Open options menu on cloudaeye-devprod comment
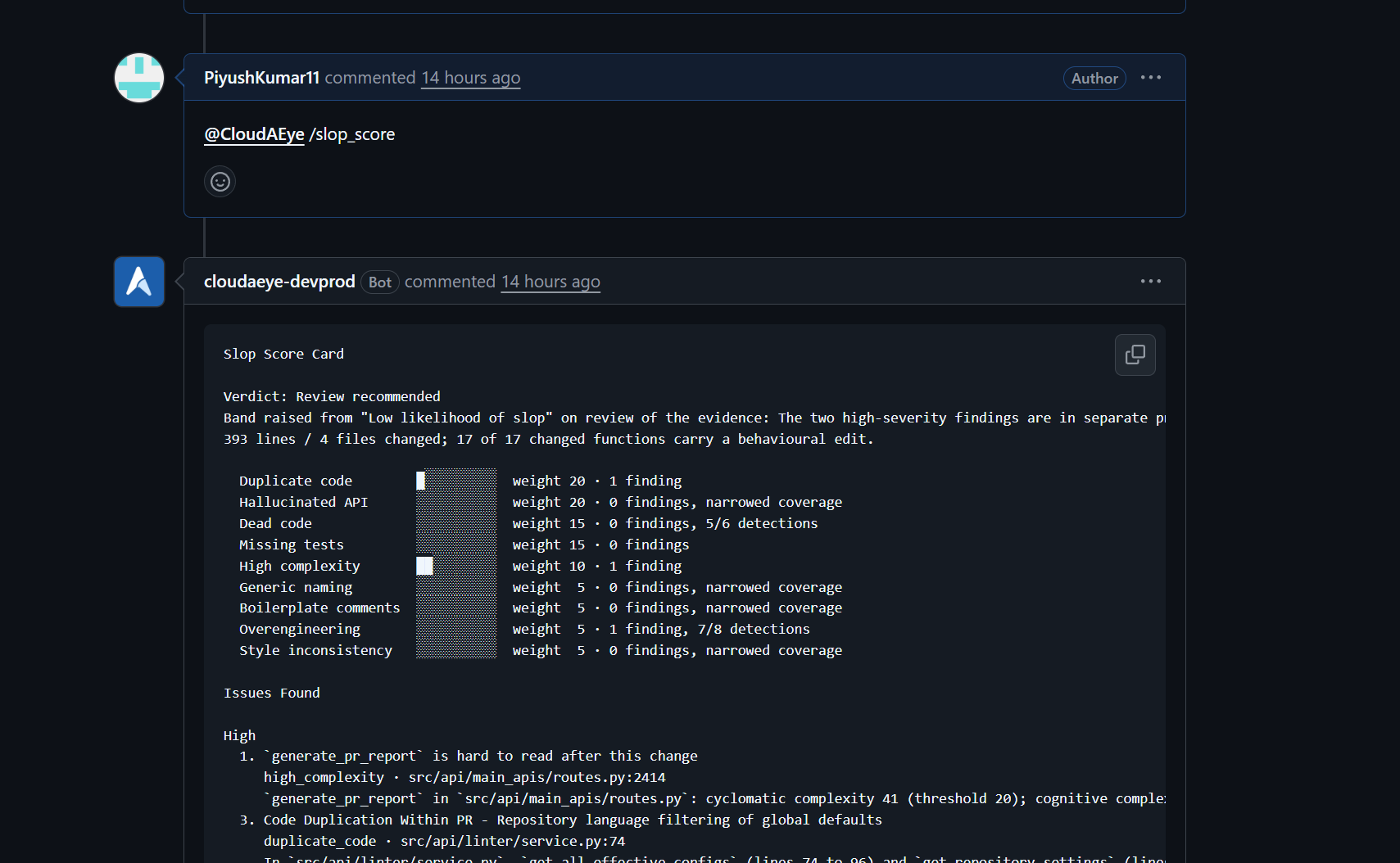The image size is (1400, 863). click(1151, 282)
